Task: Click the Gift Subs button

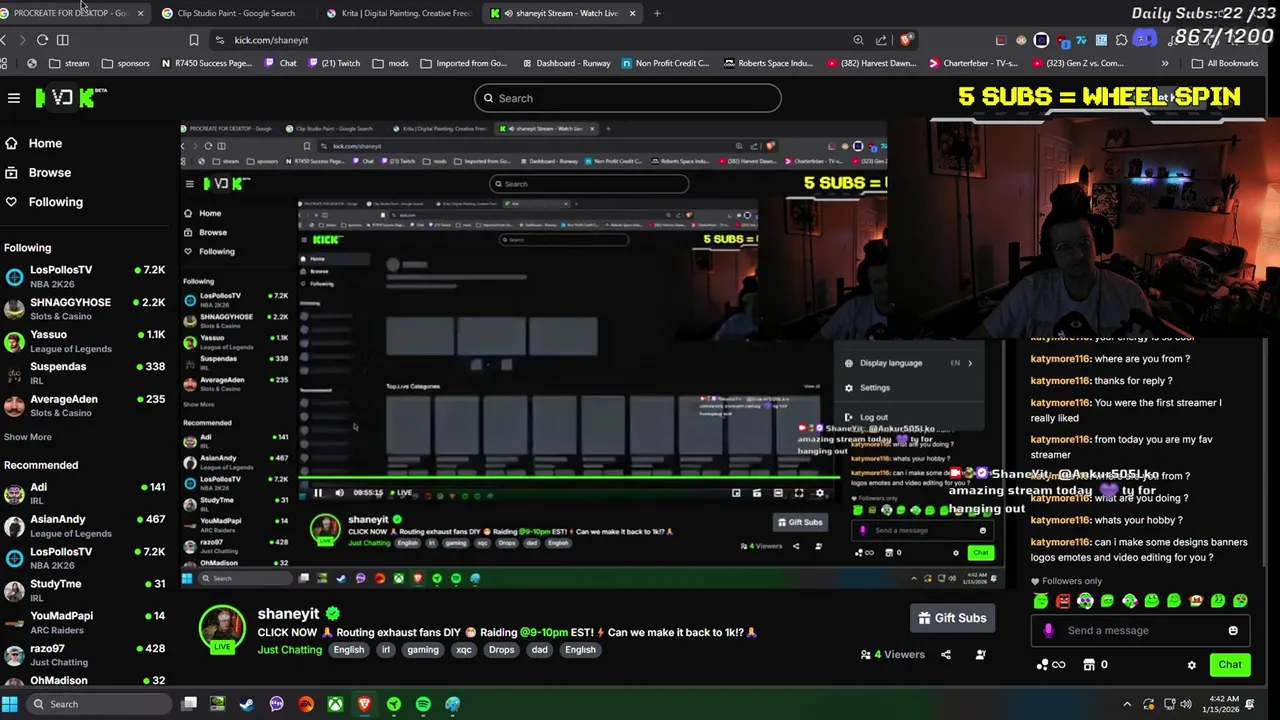Action: click(953, 618)
